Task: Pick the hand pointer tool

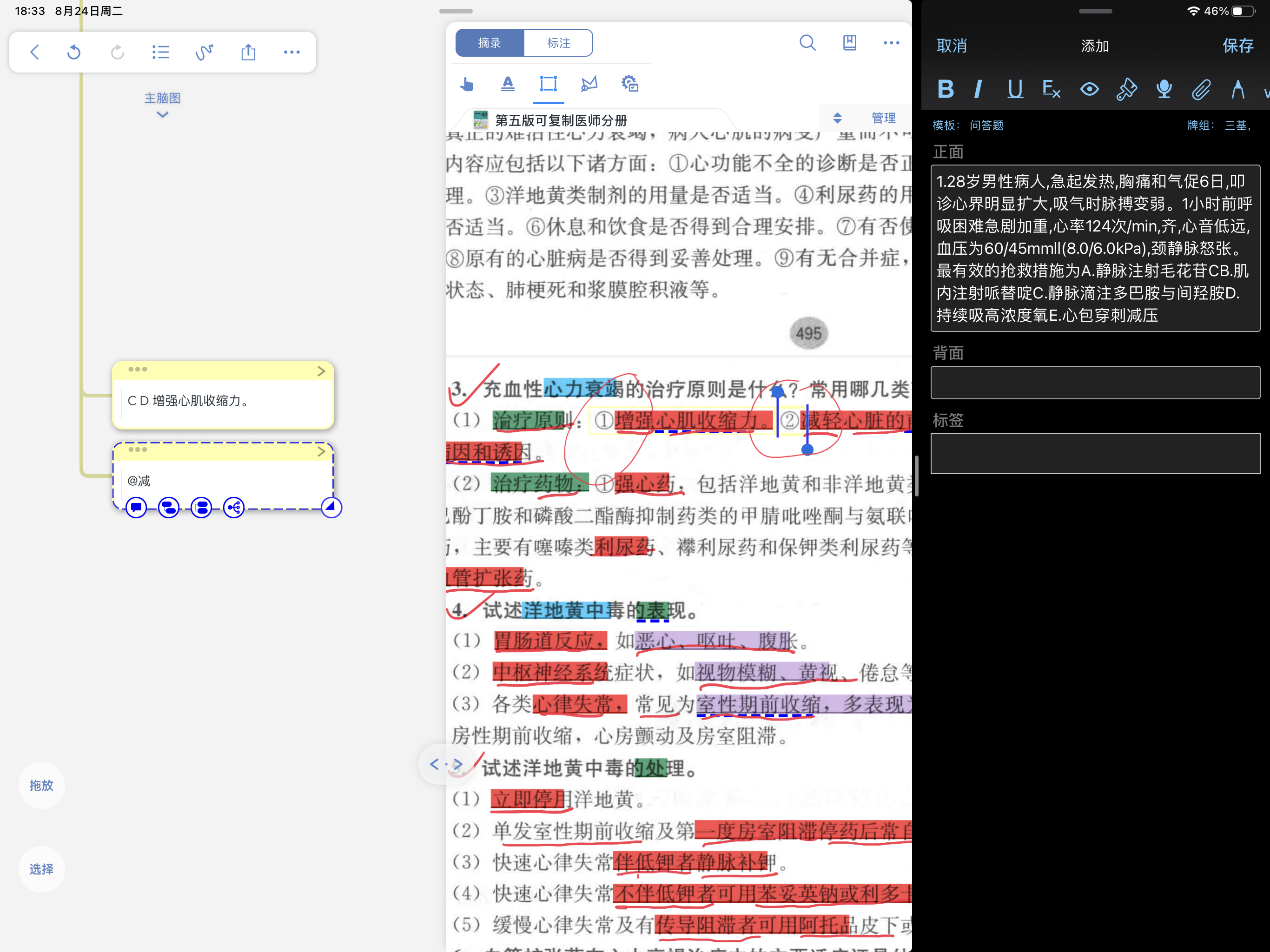Action: 467,85
